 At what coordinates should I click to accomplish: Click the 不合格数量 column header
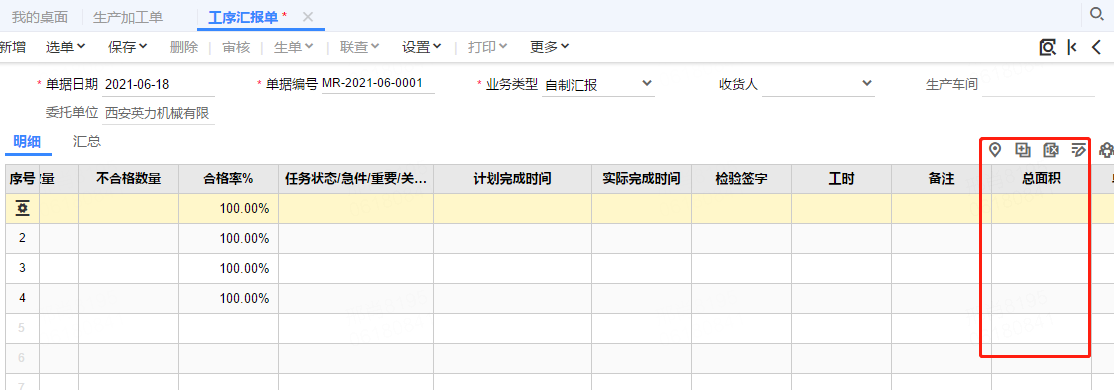pos(129,179)
